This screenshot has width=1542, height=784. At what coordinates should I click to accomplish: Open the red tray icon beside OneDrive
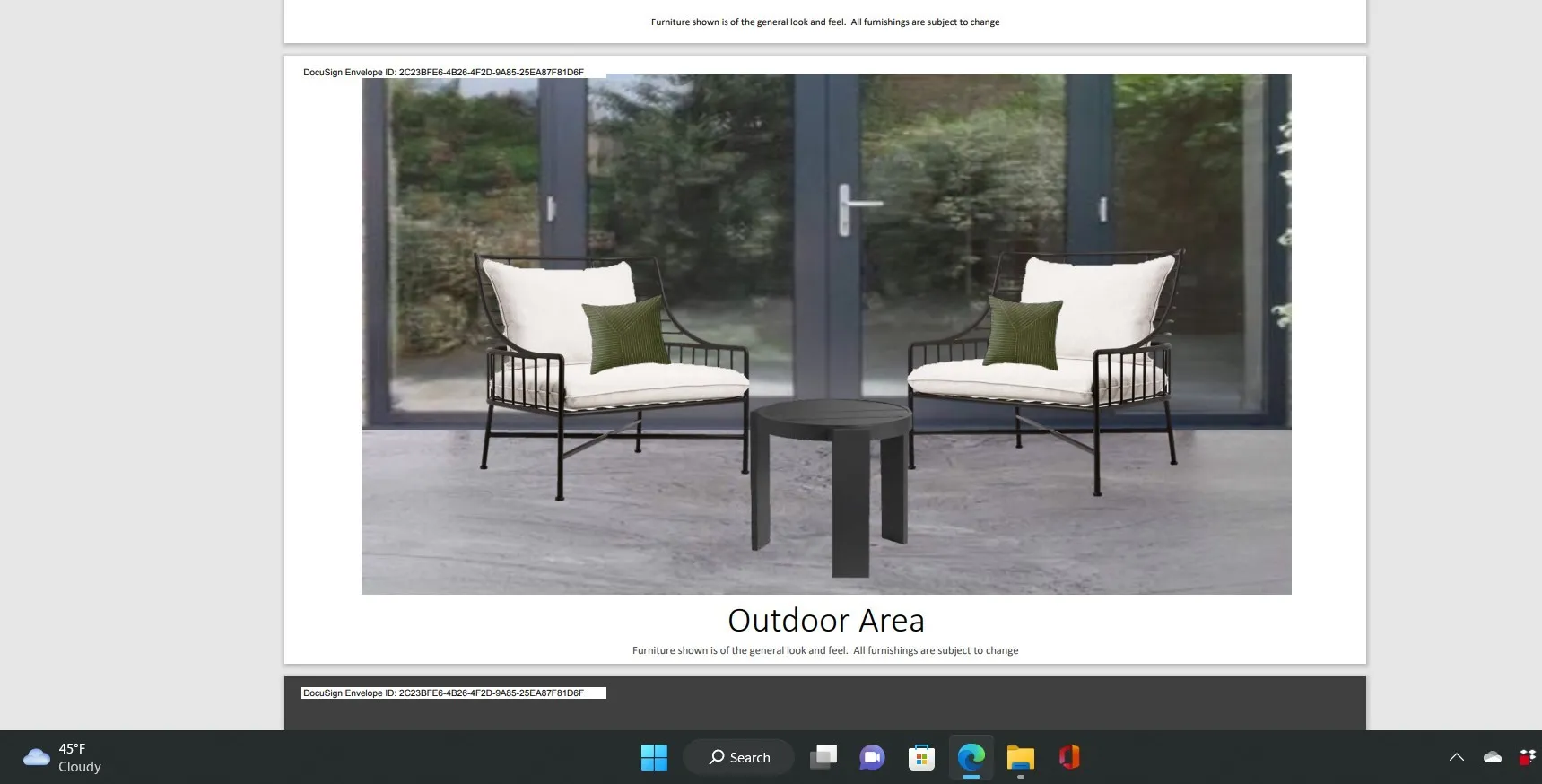pos(1527,757)
